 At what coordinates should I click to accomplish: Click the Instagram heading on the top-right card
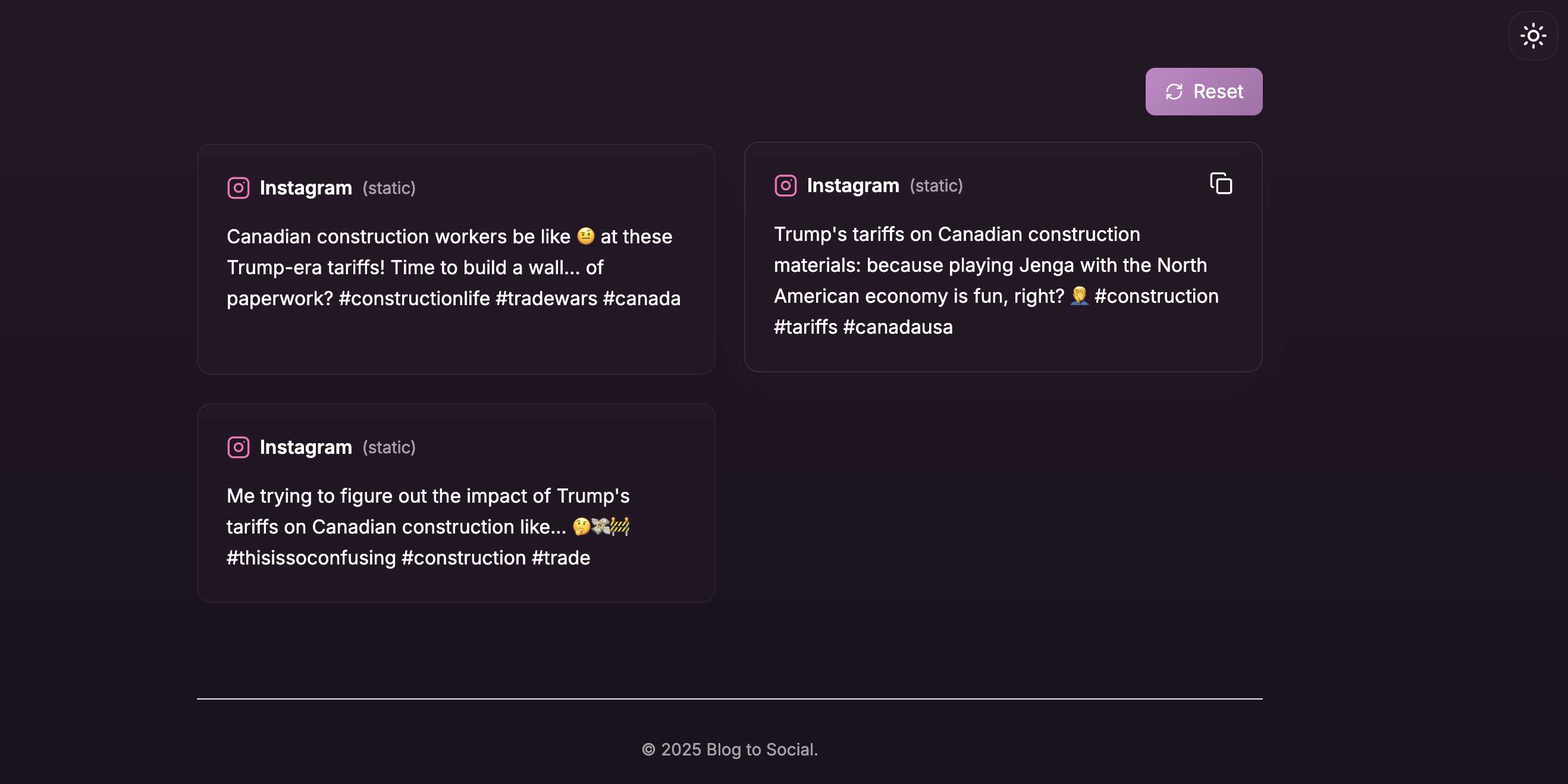pos(853,186)
